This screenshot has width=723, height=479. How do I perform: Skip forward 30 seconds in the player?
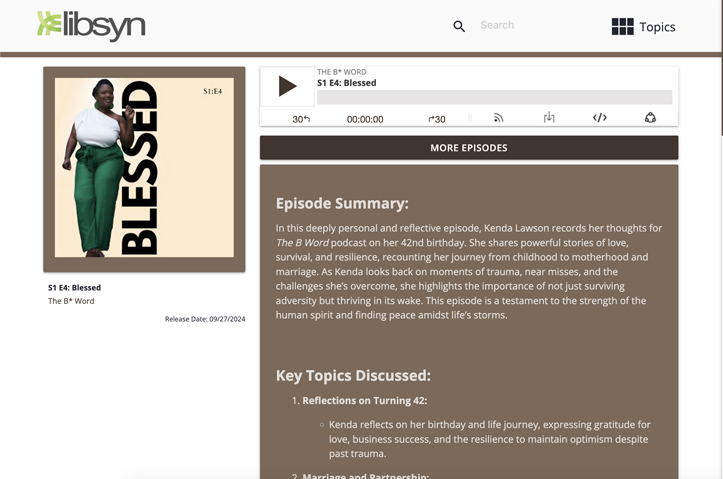(437, 119)
